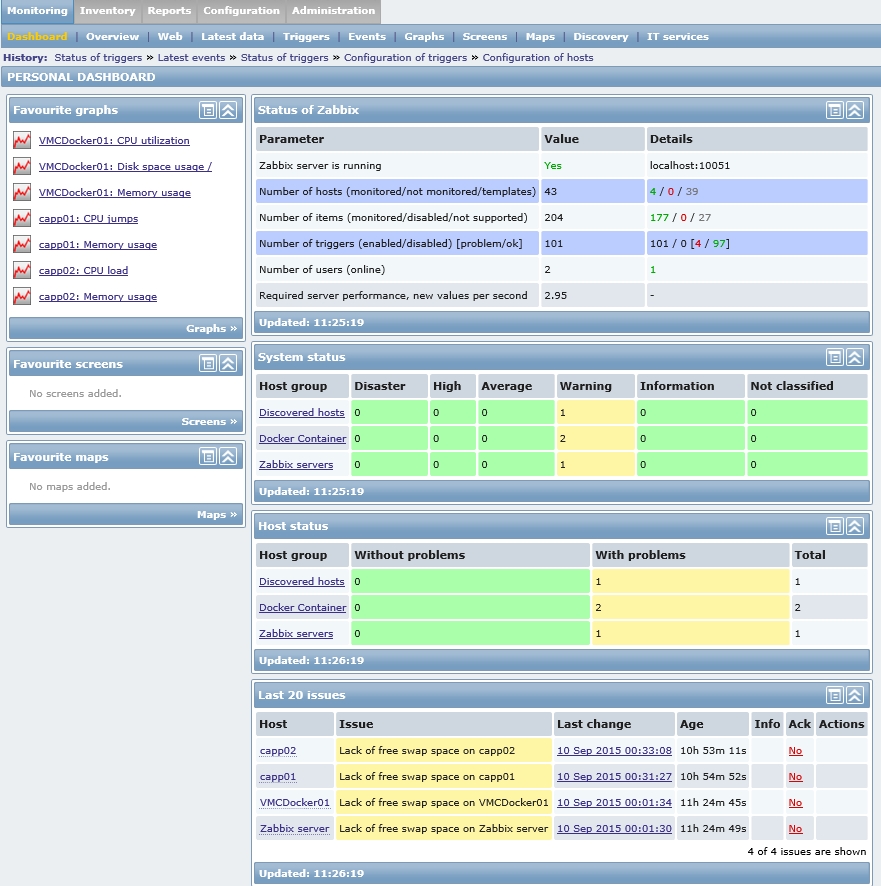Open Zabbix servers in Host status
This screenshot has height=886, width=881.
[296, 633]
